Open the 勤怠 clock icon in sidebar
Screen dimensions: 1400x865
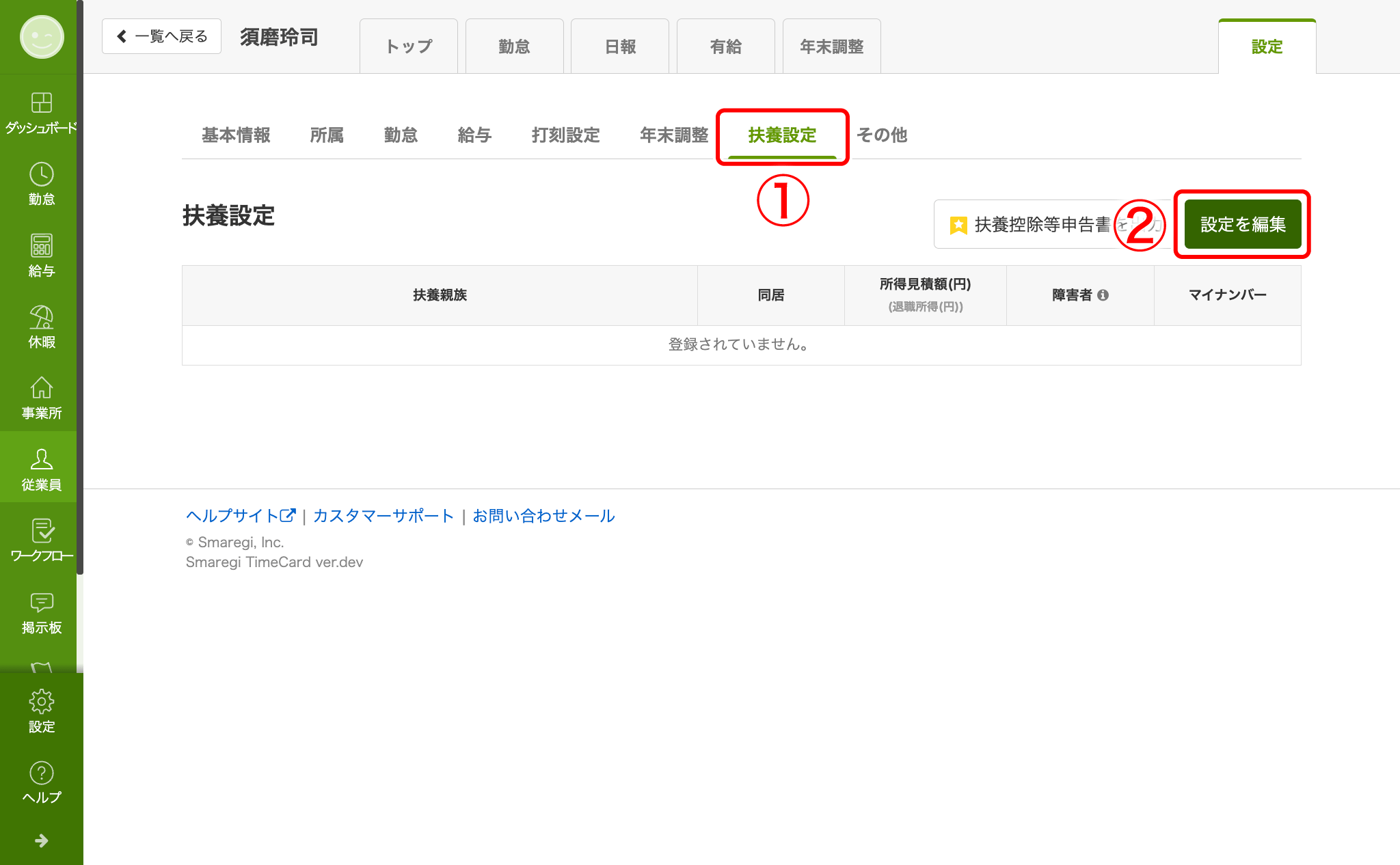[x=41, y=176]
